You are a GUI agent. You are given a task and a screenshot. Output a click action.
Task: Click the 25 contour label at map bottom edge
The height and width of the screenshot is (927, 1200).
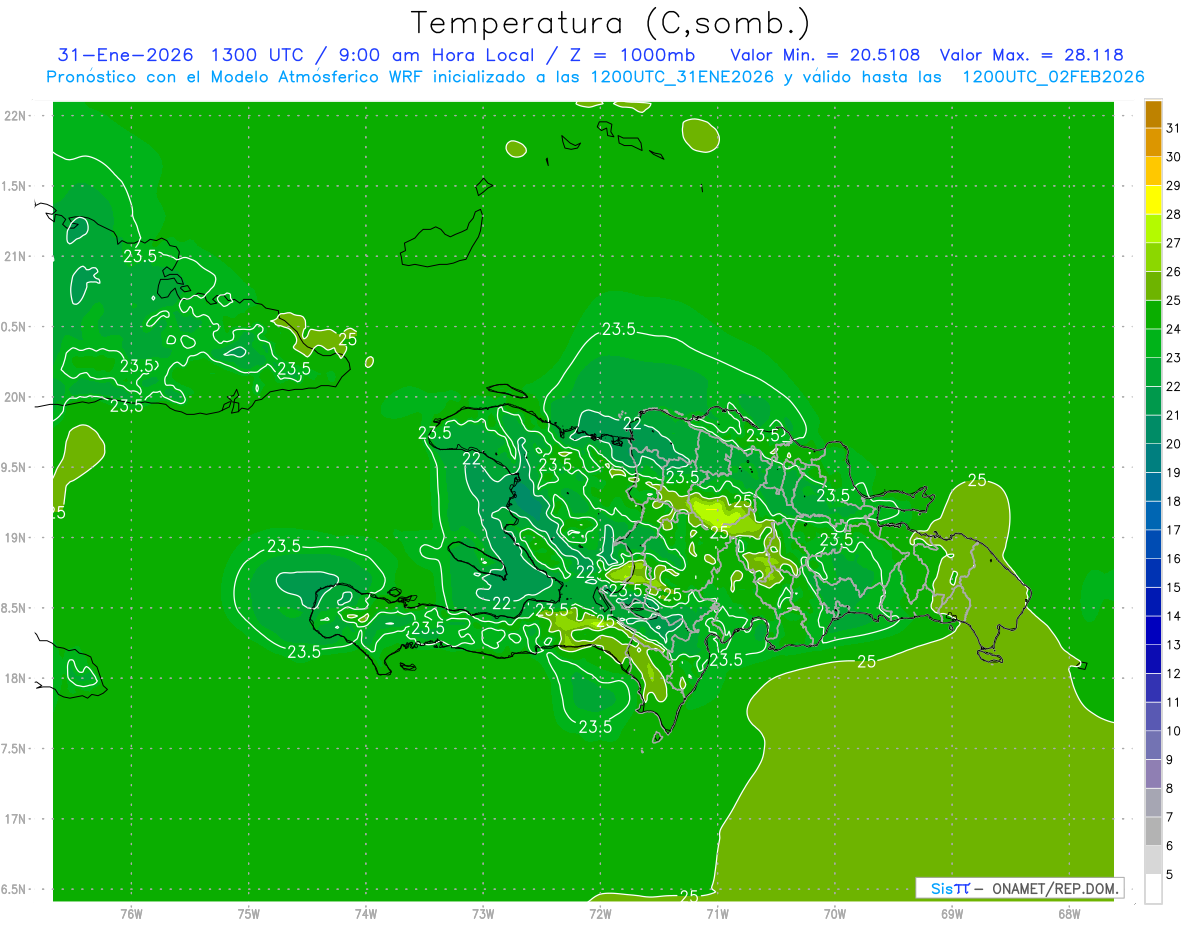click(x=689, y=895)
